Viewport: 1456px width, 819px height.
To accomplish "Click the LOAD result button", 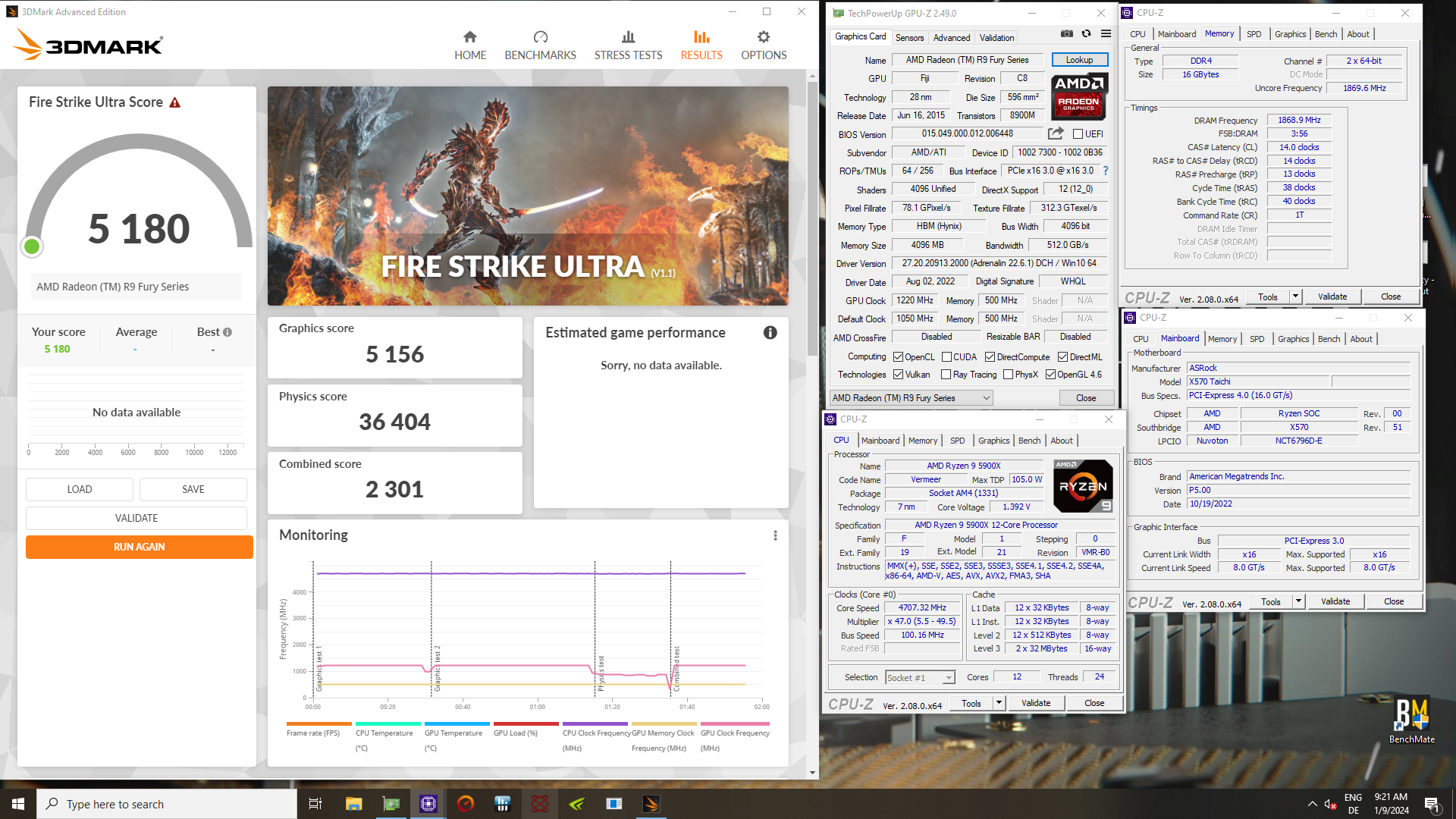I will (x=80, y=489).
